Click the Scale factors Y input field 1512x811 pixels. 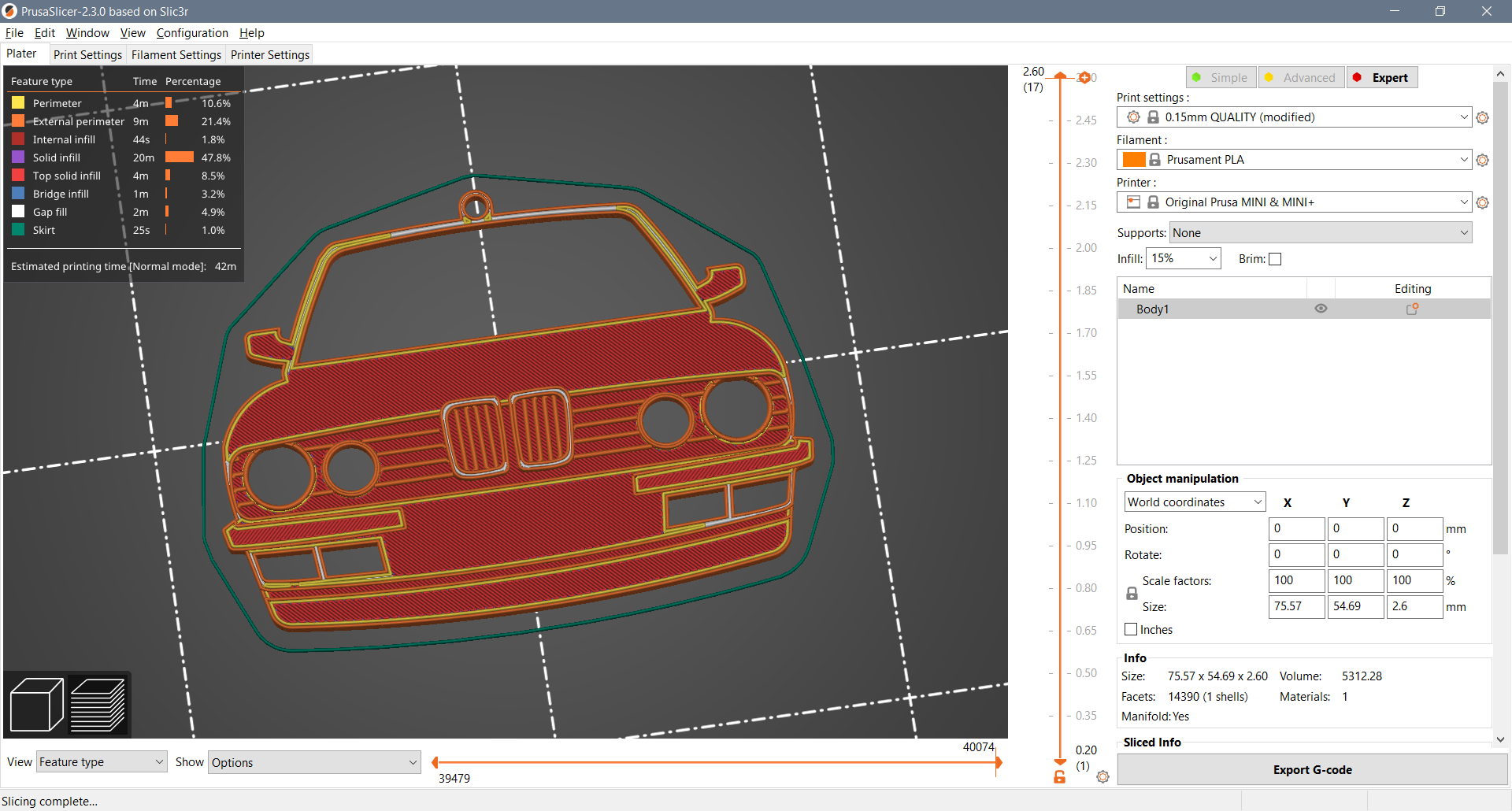point(1355,581)
